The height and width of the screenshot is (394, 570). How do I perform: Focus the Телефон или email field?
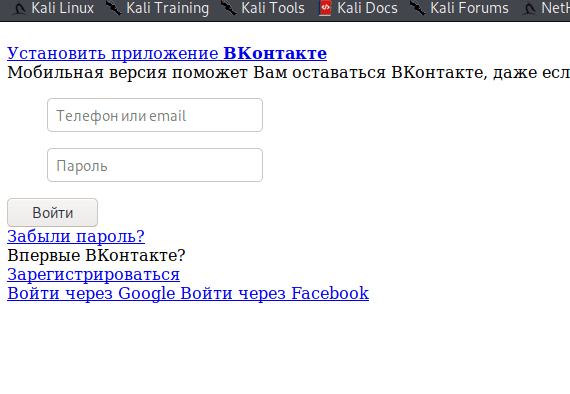click(x=155, y=115)
